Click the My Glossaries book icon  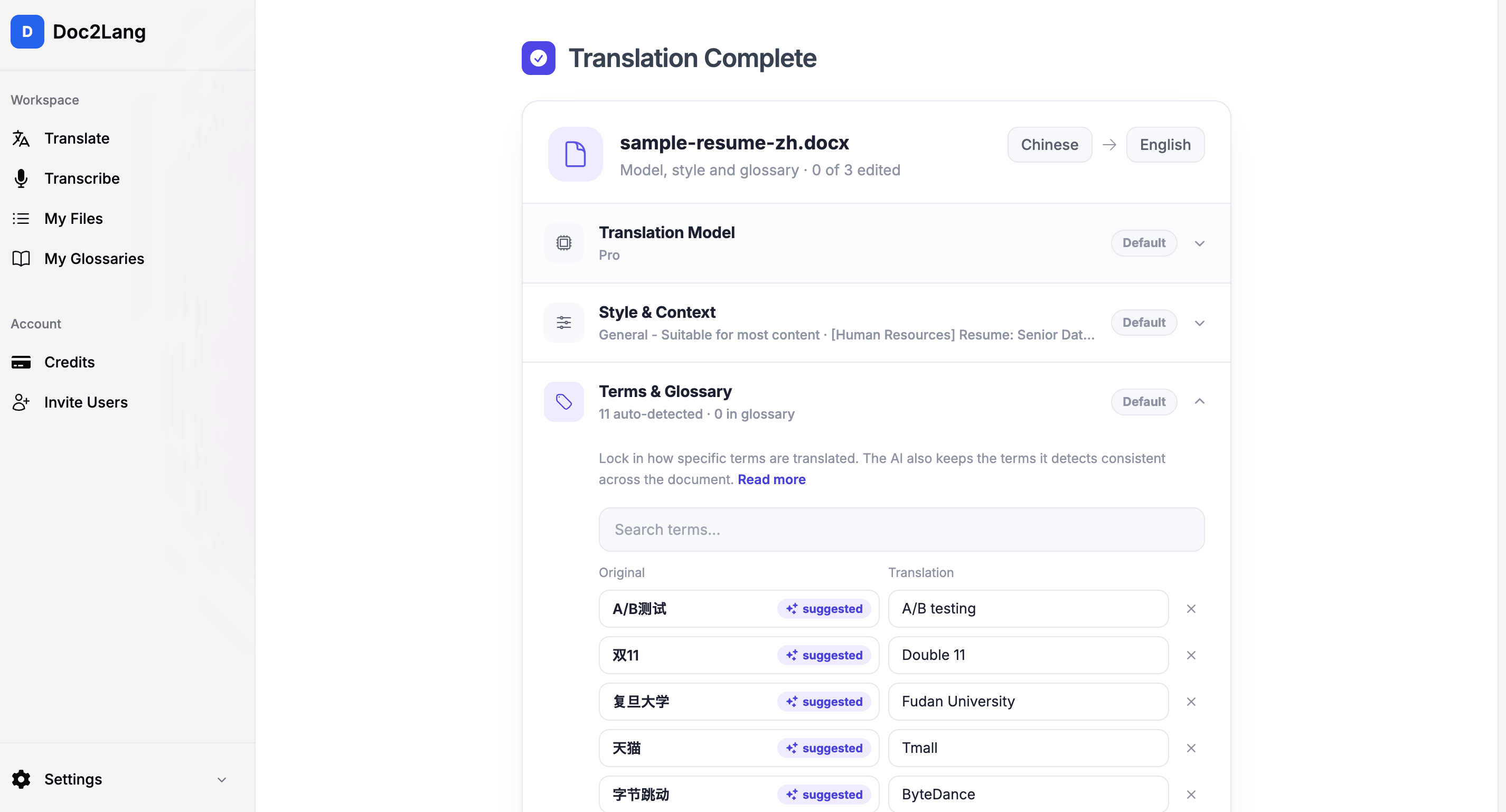21,258
